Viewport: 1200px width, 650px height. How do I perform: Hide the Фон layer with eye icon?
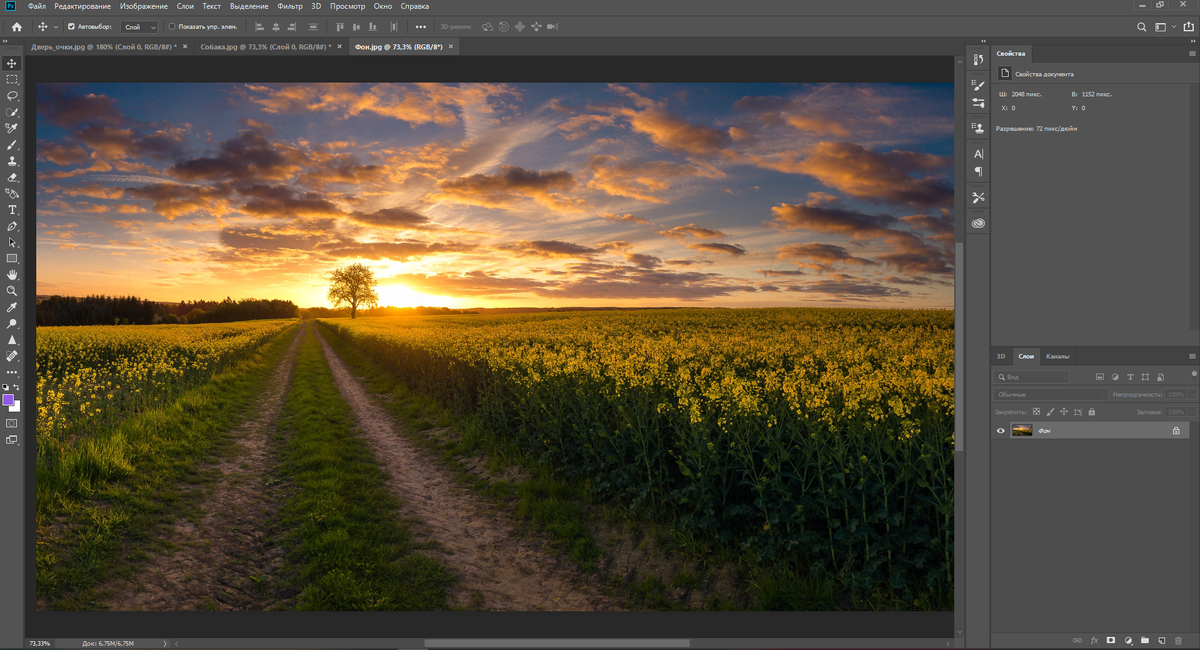[1001, 430]
